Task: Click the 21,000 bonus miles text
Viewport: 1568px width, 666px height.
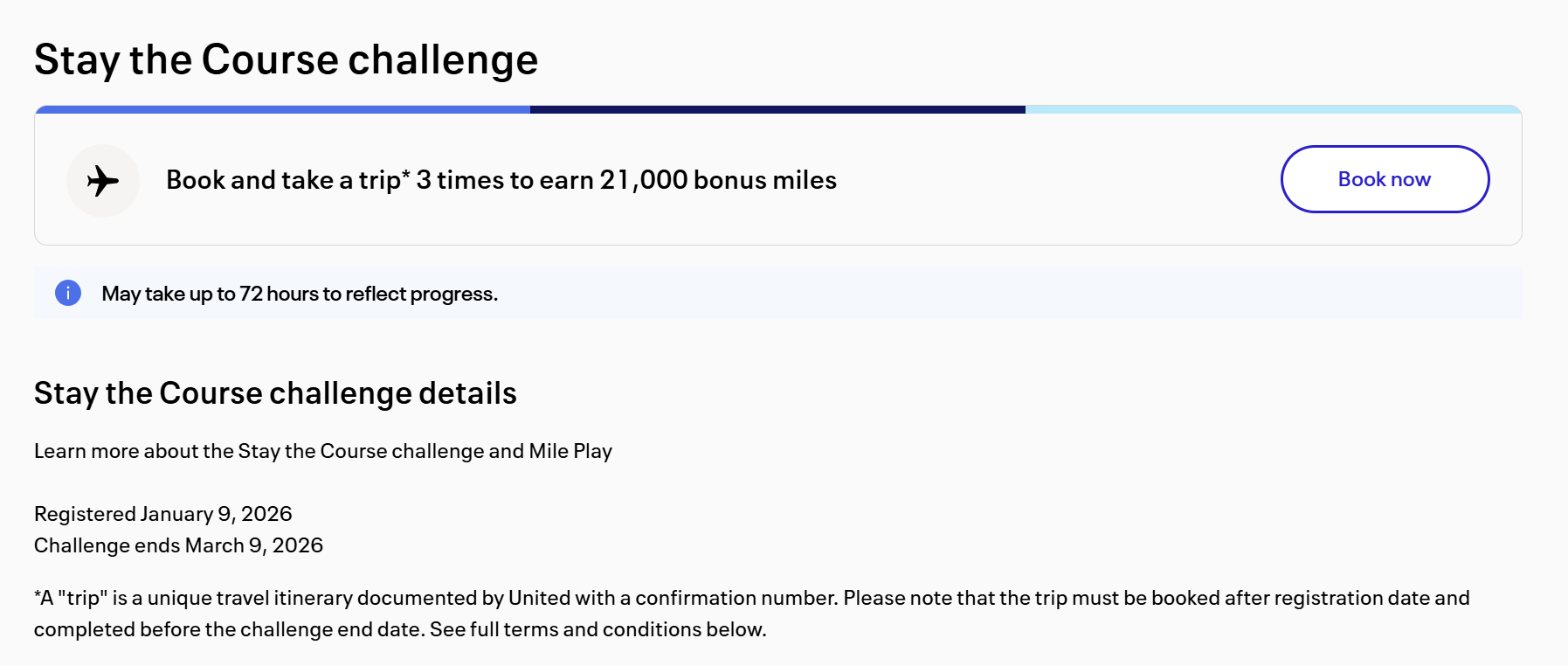Action: [x=717, y=180]
